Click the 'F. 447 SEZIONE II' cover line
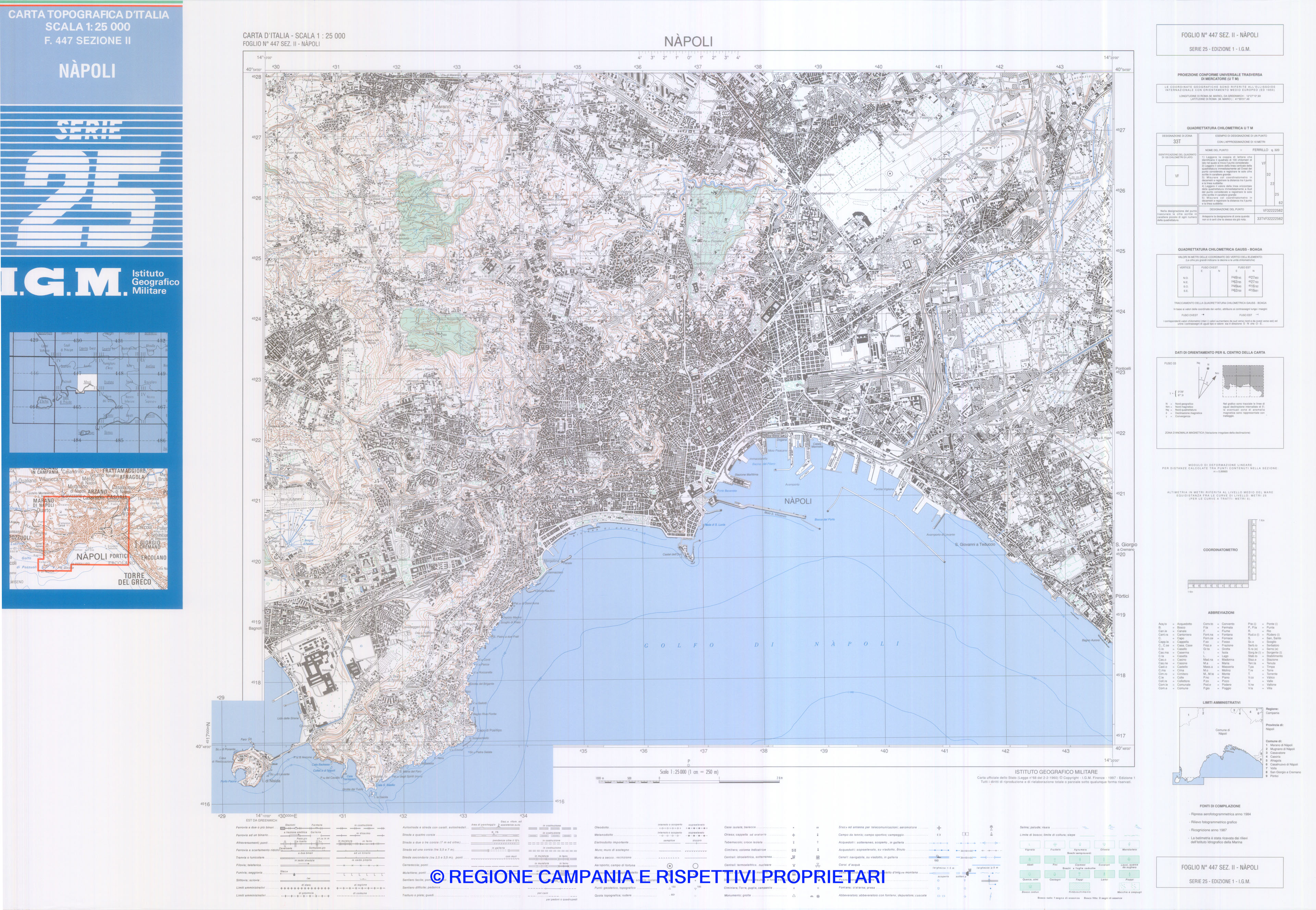This screenshot has width=1316, height=910. [x=88, y=40]
